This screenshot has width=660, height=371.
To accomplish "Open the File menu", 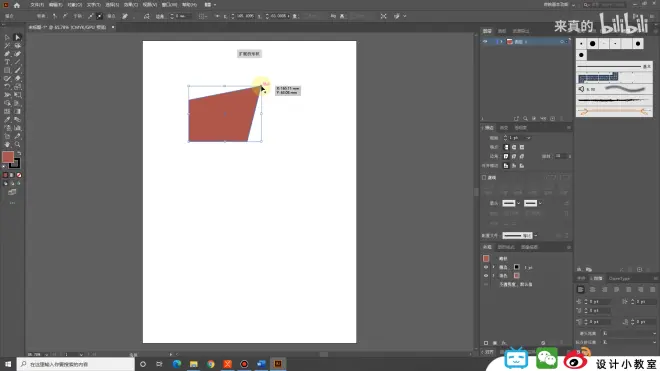I will point(37,5).
